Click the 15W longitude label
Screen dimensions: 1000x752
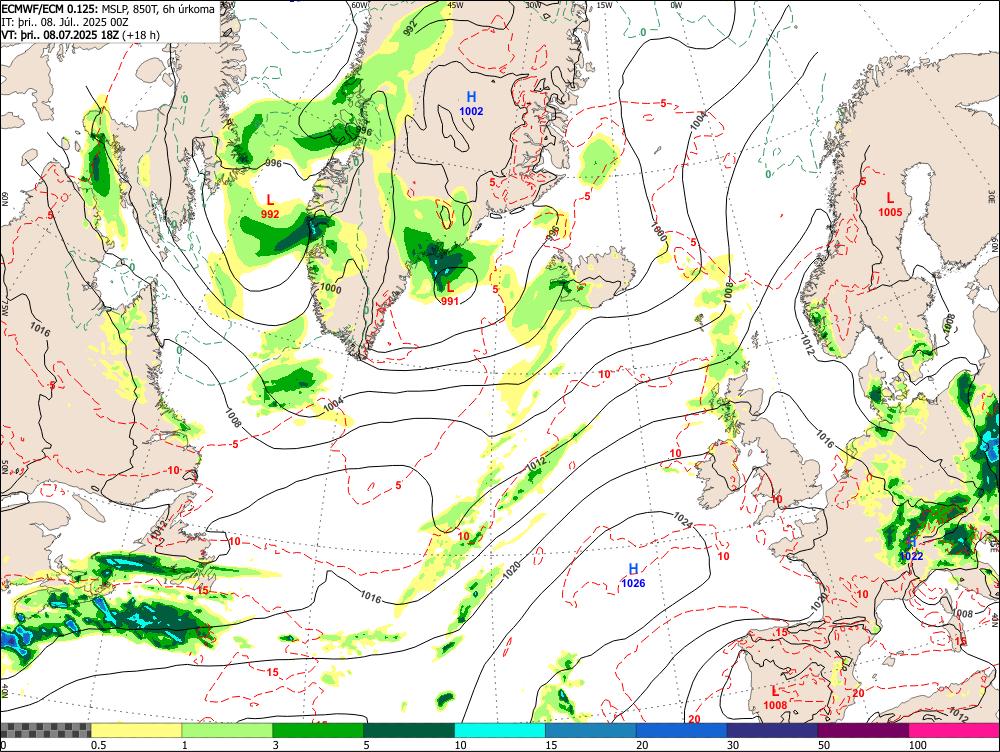[x=604, y=4]
